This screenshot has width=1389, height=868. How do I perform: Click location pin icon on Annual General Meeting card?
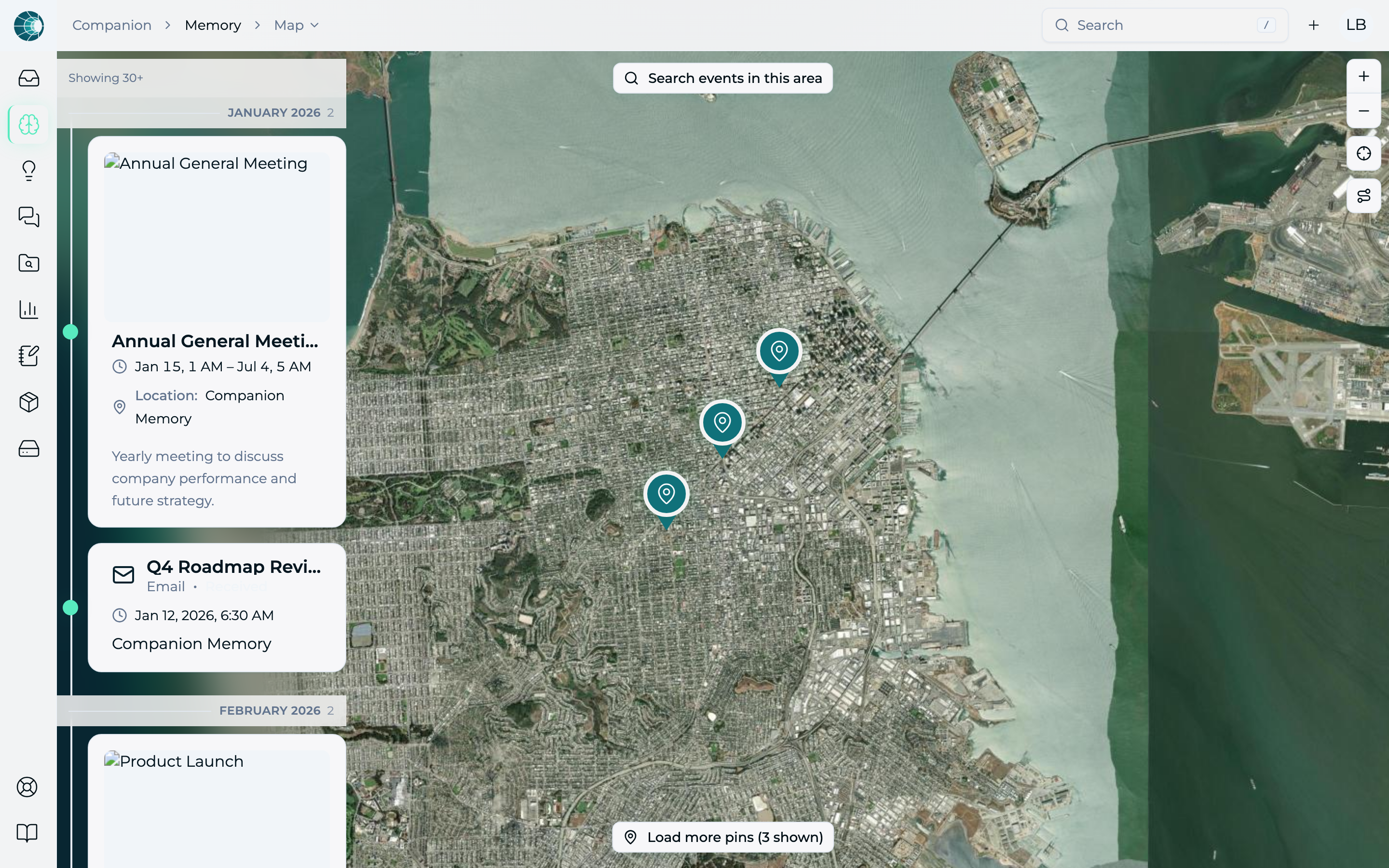click(120, 407)
